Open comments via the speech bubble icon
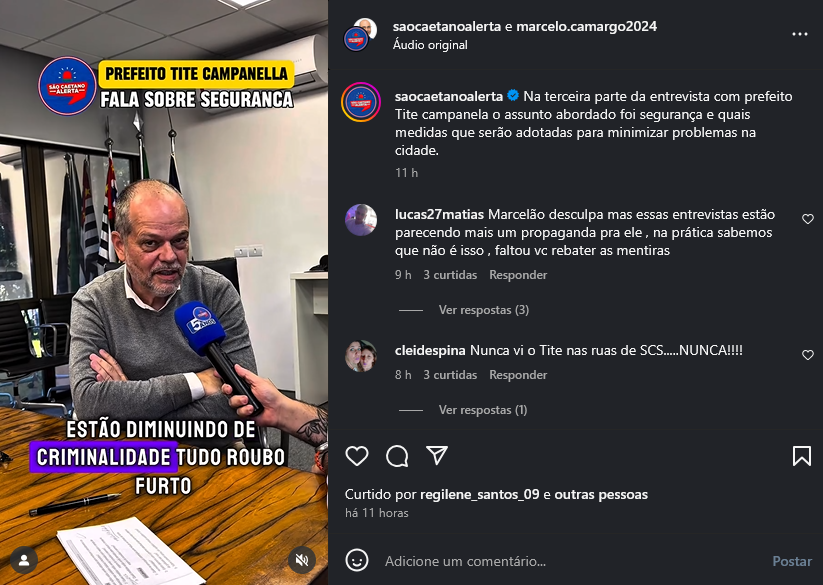 point(397,456)
